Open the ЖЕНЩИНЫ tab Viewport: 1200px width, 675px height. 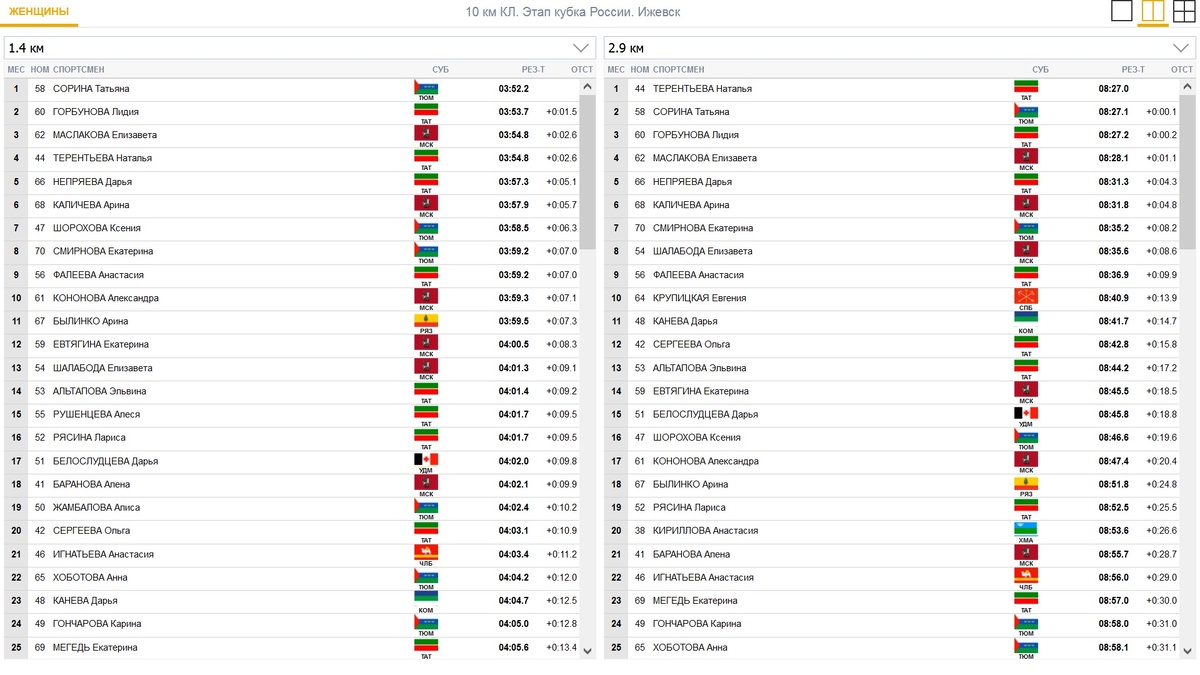coord(39,12)
